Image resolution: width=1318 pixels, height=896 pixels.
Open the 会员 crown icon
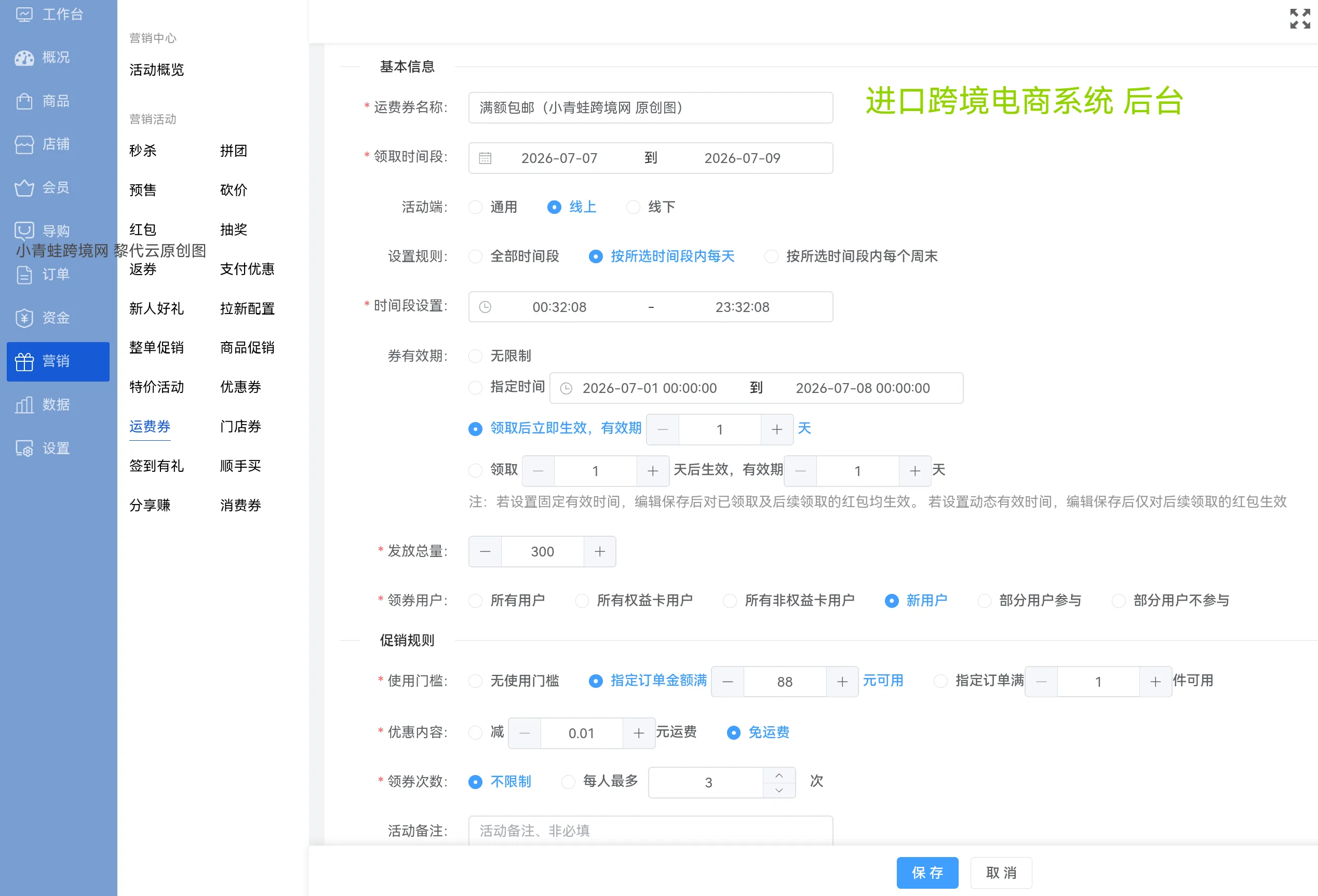point(24,188)
